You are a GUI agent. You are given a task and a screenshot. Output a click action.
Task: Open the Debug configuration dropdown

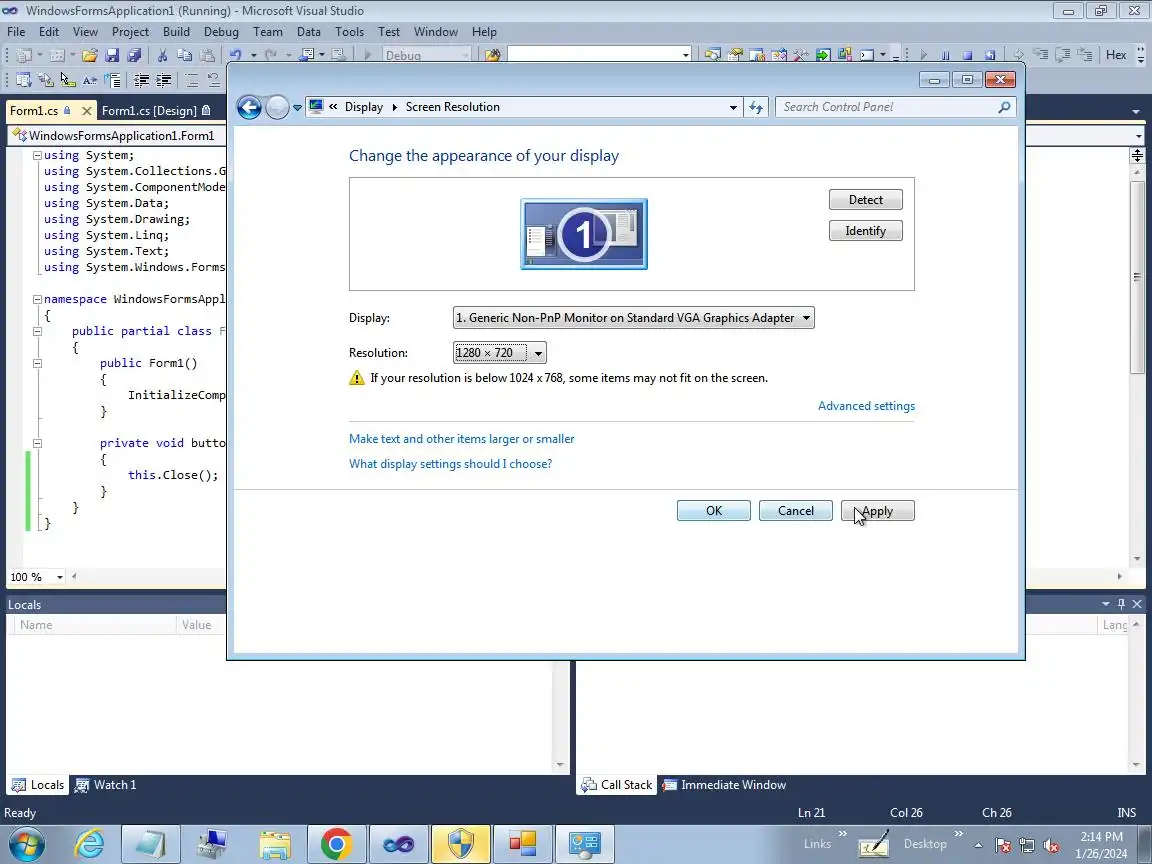click(428, 55)
